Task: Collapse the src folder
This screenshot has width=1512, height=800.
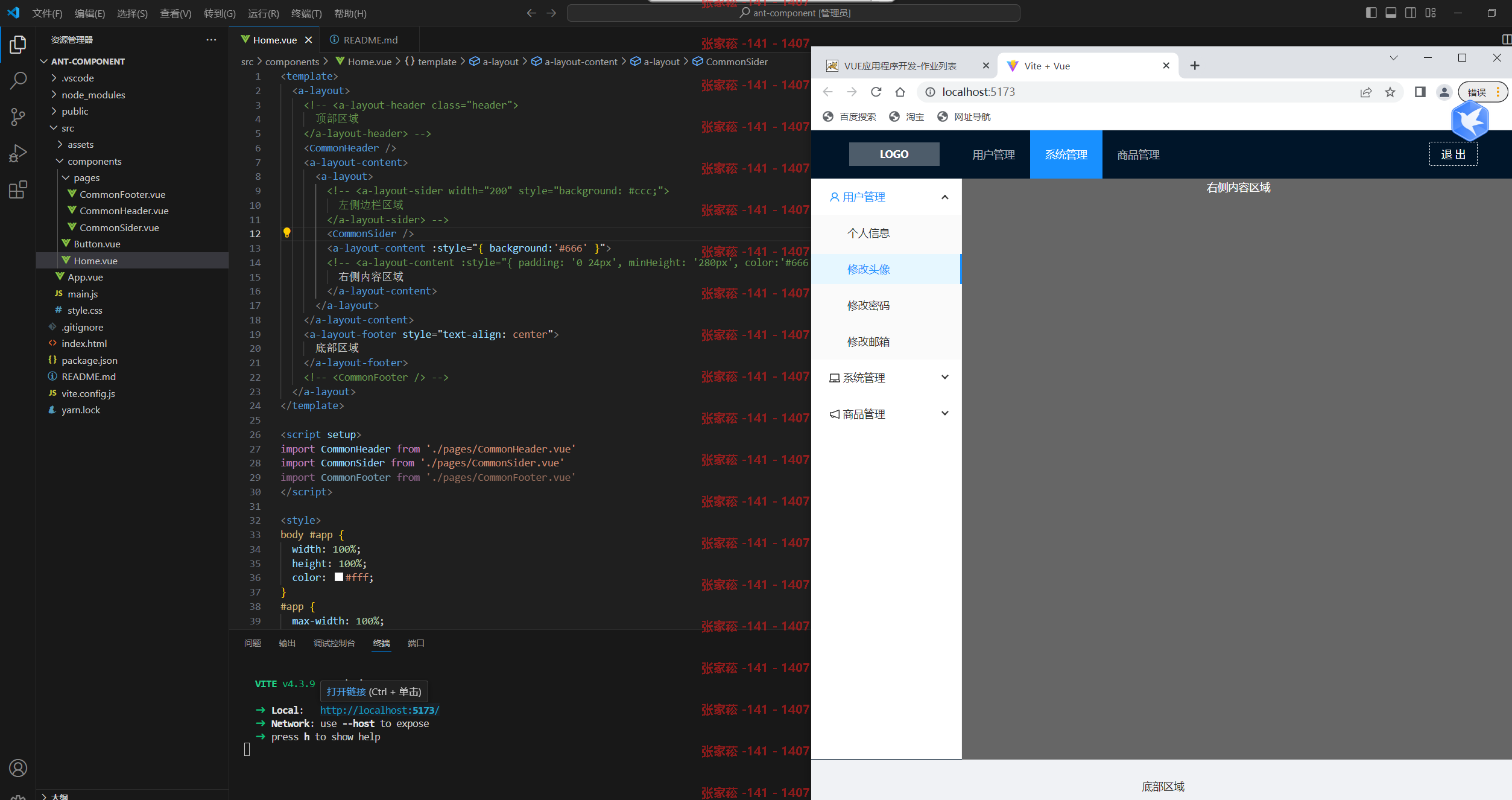Action: 54,128
